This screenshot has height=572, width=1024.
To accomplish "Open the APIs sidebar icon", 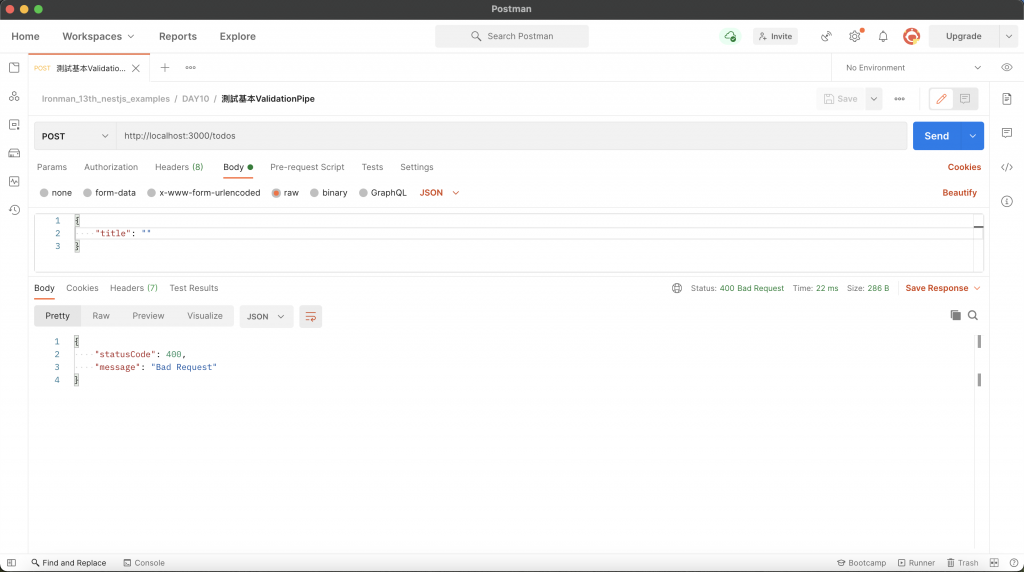I will (14, 97).
